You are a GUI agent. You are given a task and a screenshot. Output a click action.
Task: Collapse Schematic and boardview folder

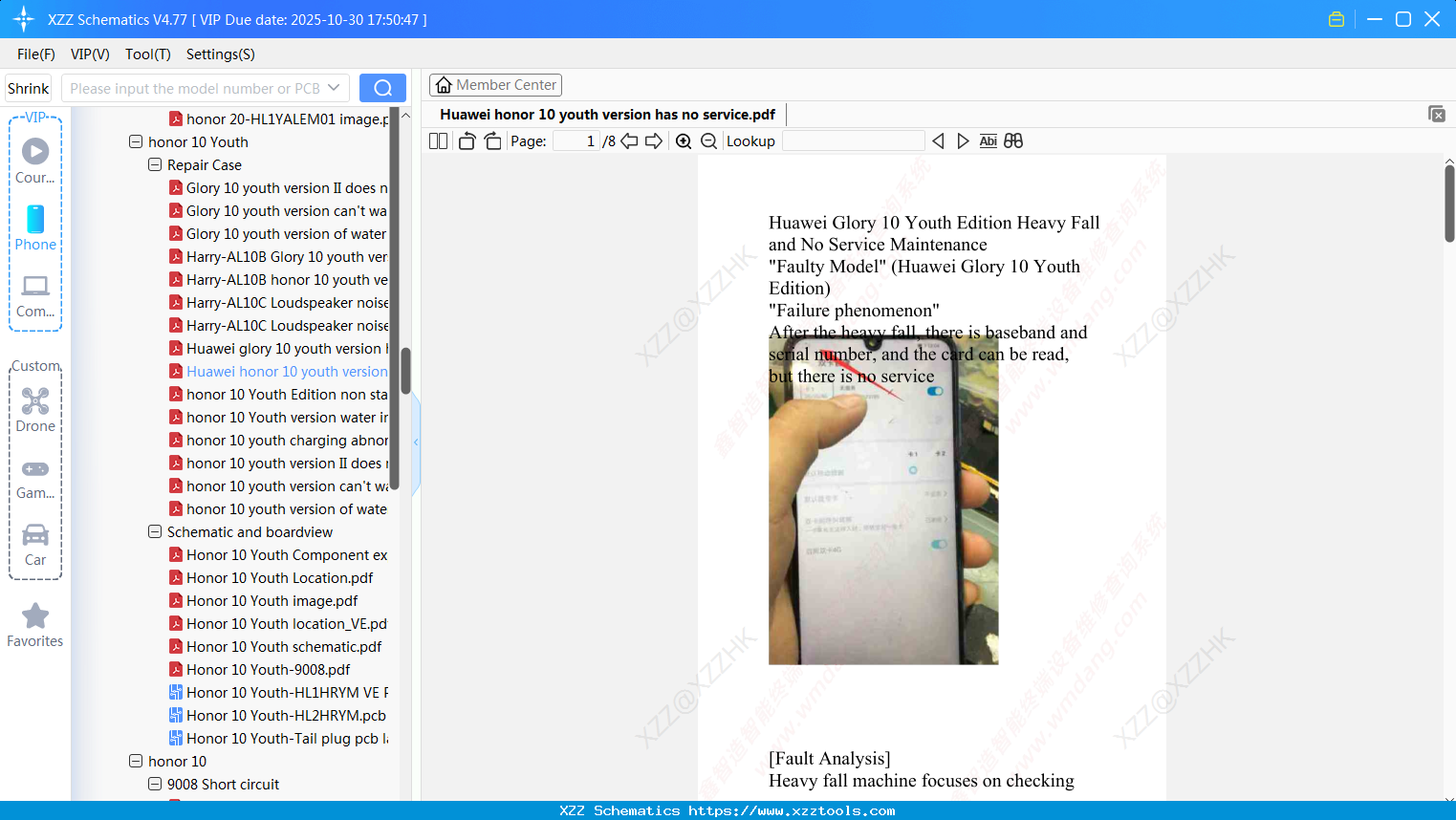(x=155, y=531)
